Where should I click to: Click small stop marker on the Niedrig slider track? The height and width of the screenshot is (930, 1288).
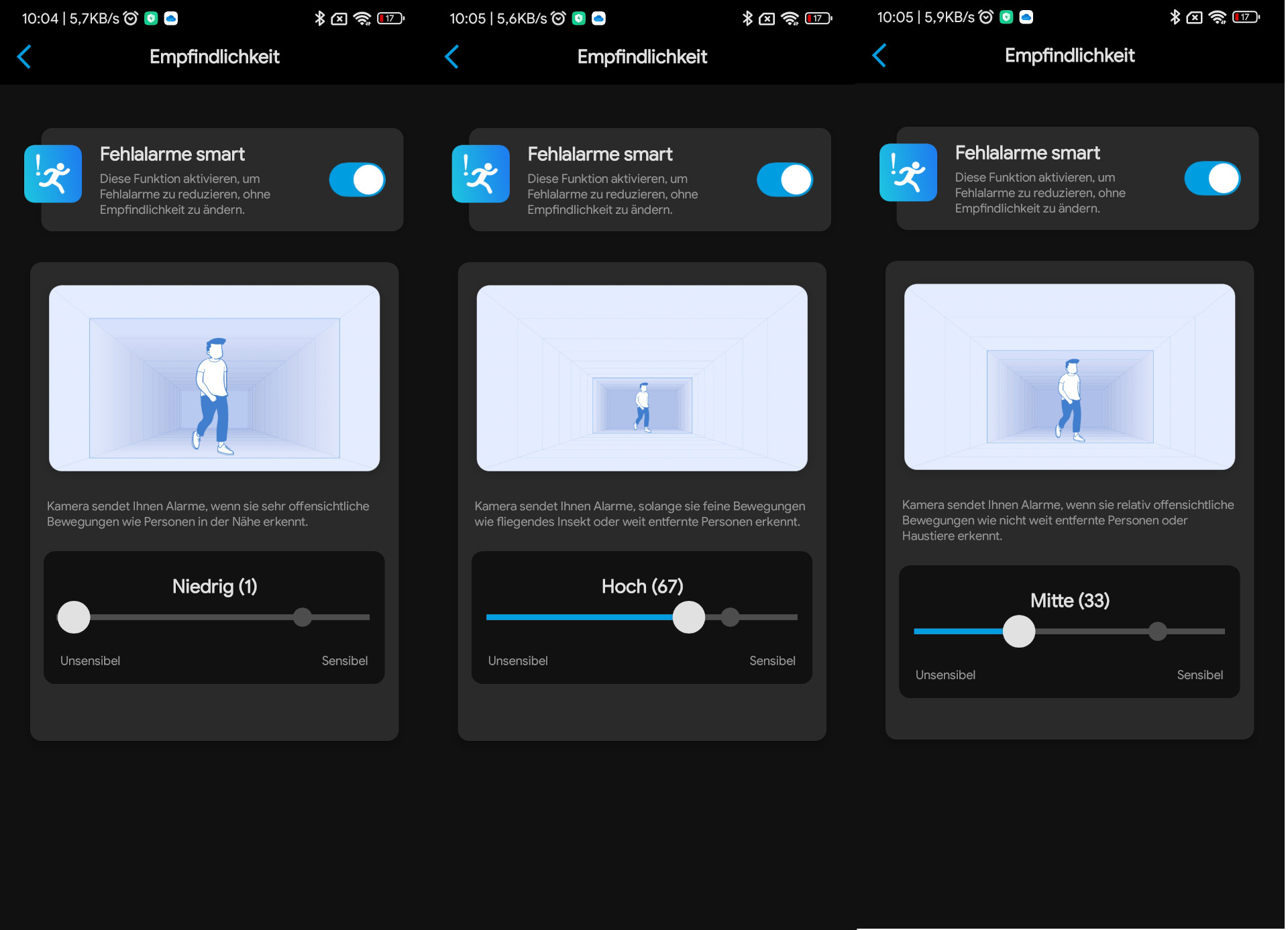(x=303, y=617)
